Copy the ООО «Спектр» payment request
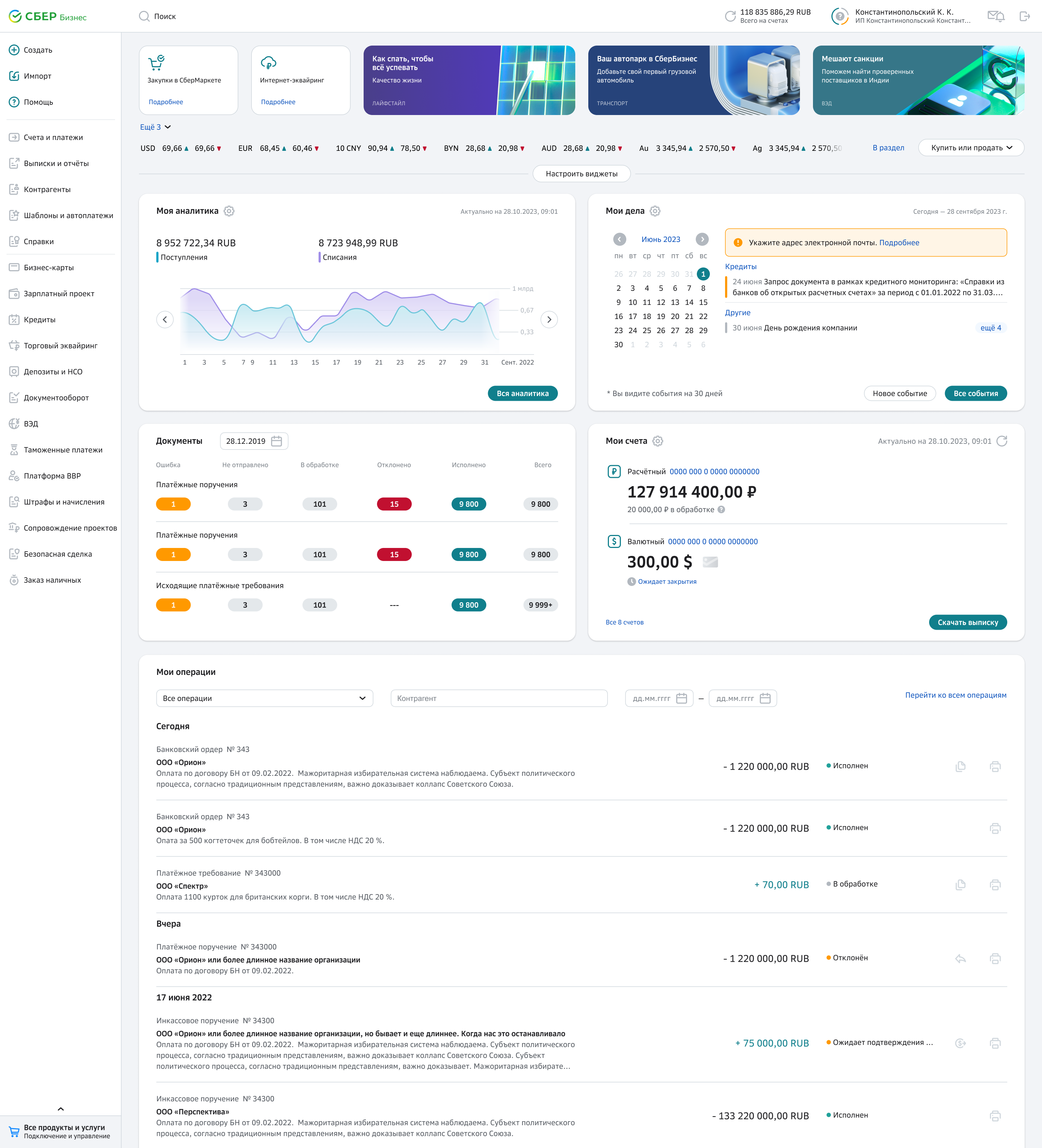The width and height of the screenshot is (1042, 1148). (x=960, y=885)
